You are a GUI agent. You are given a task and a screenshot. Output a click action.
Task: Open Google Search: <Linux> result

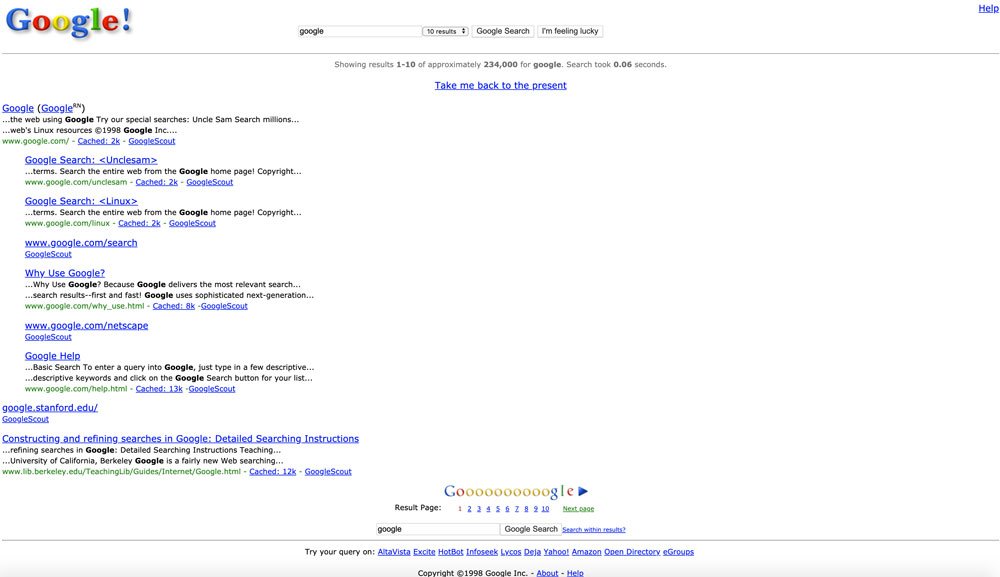pyautogui.click(x=81, y=201)
